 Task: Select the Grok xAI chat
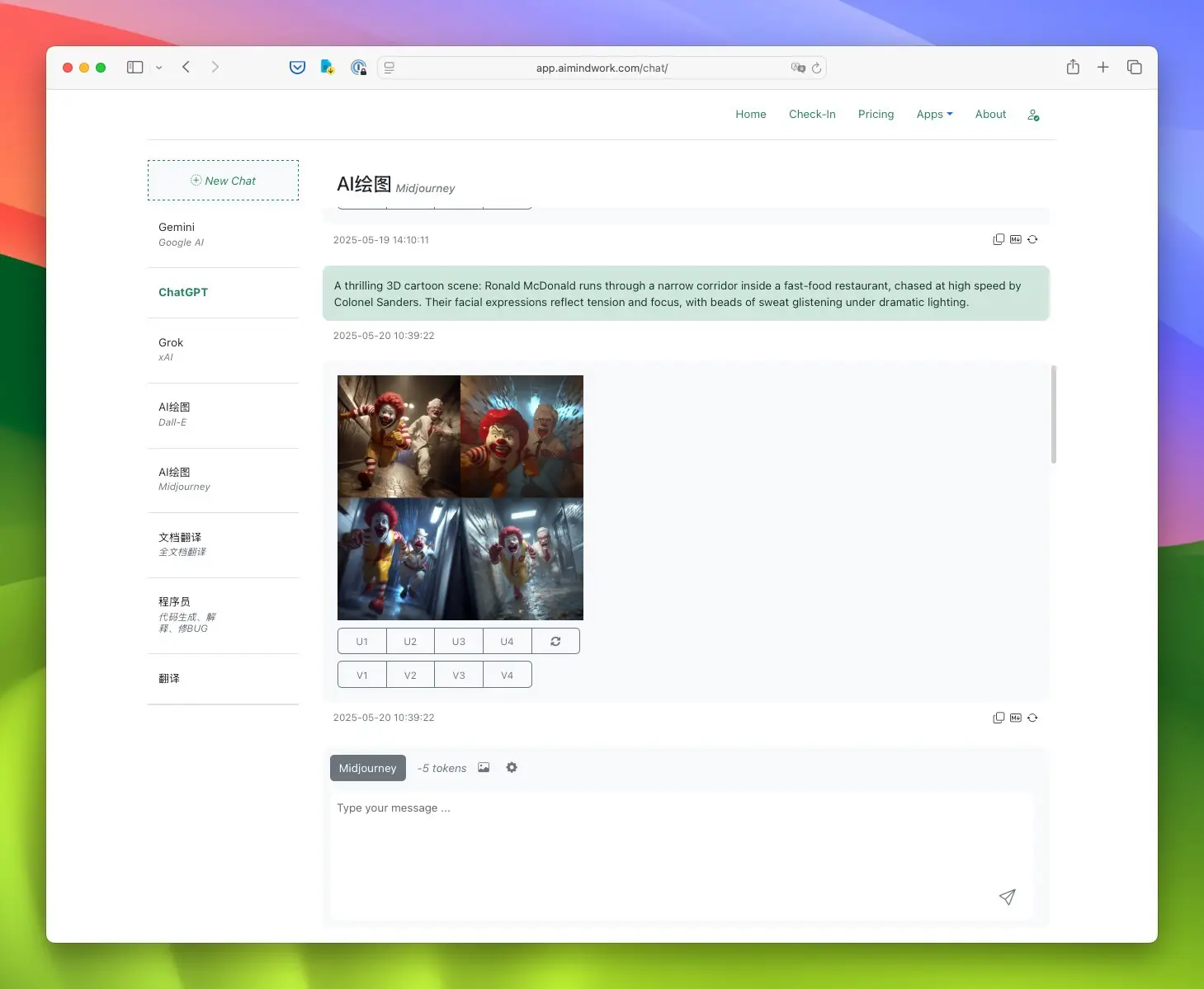[x=223, y=350]
